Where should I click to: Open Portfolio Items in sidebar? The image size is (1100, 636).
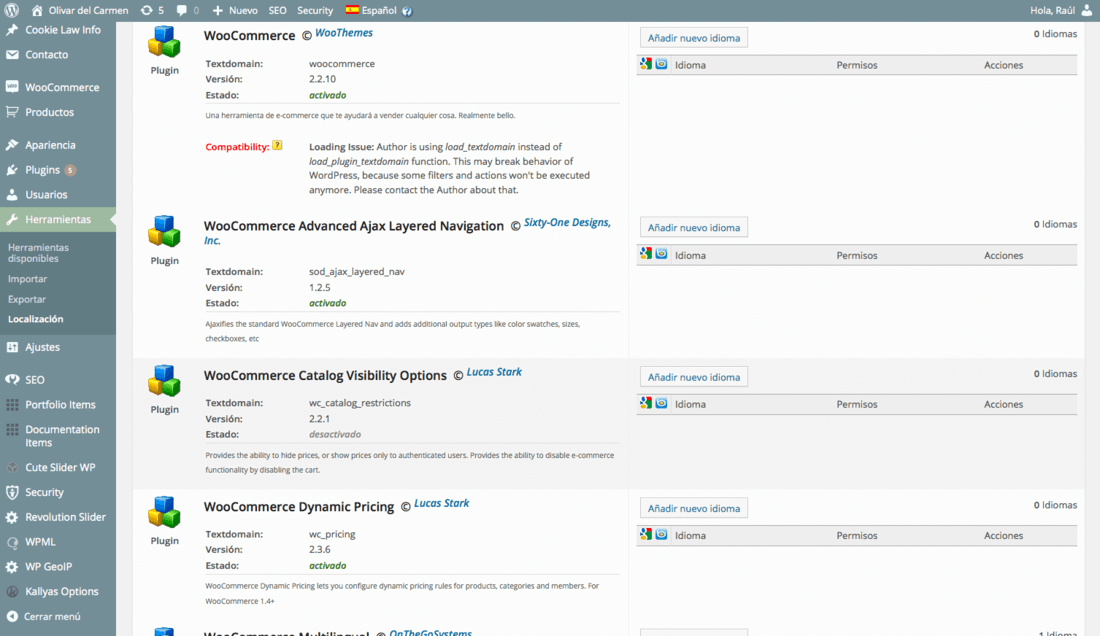point(58,405)
